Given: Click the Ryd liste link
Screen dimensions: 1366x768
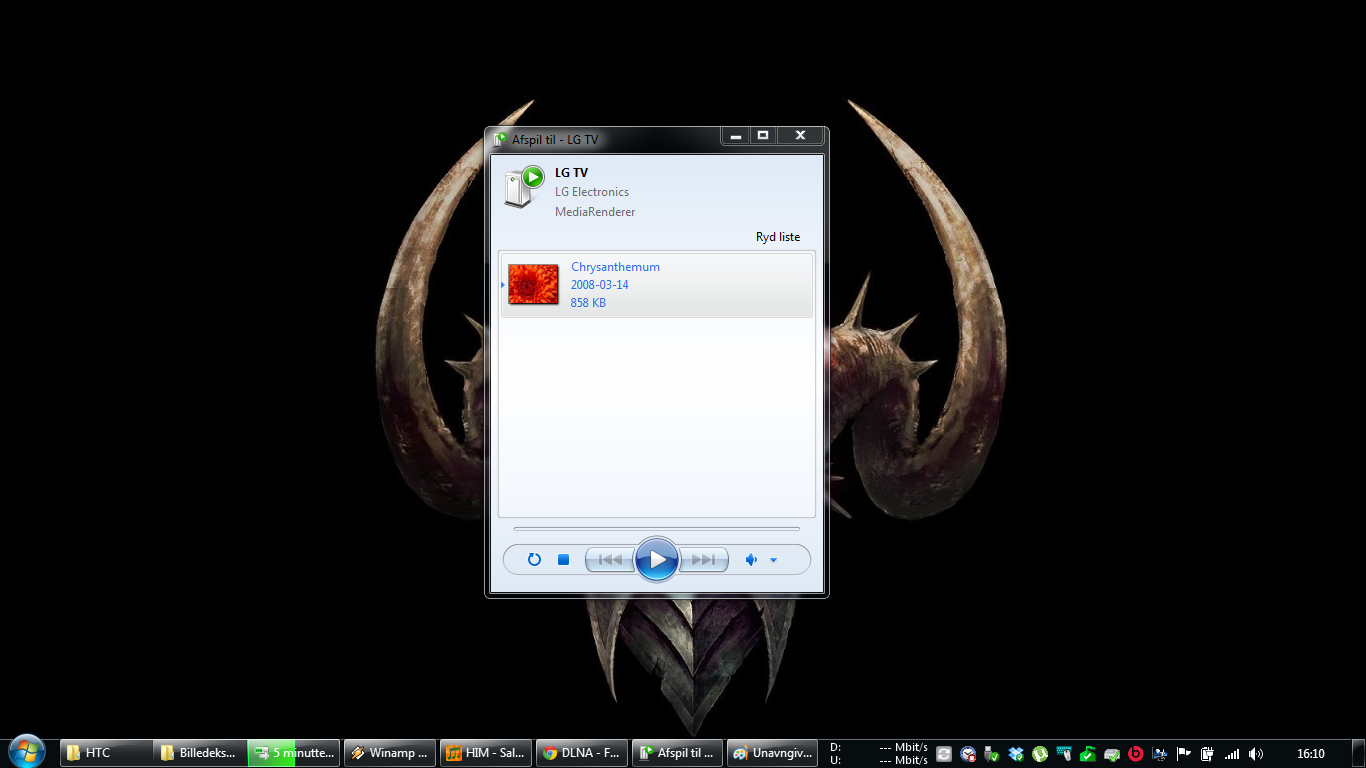Looking at the screenshot, I should tap(777, 237).
